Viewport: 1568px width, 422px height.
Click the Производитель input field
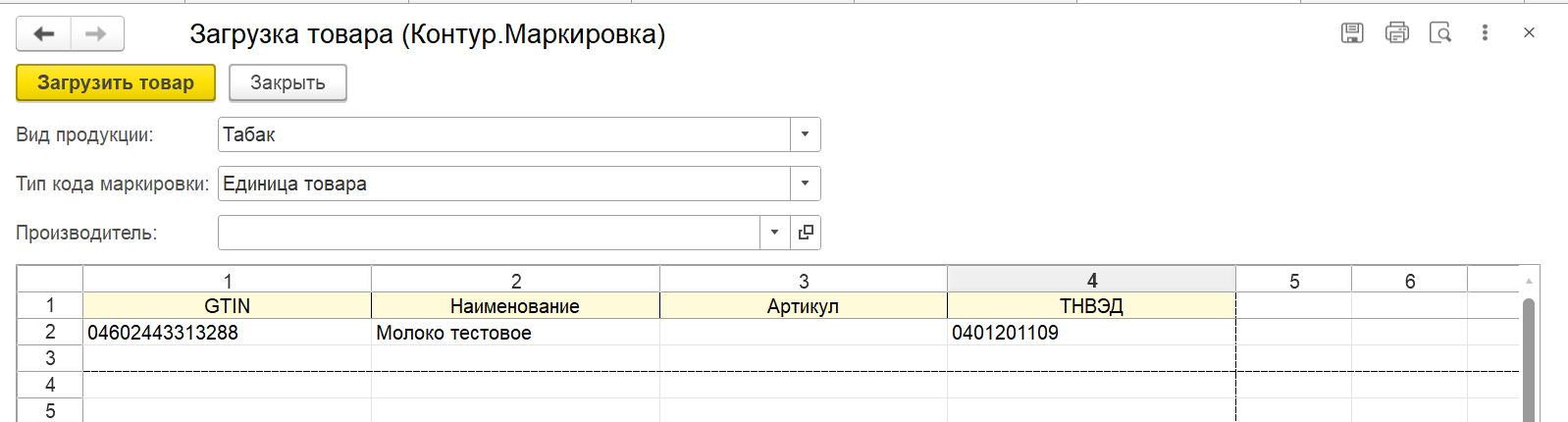click(489, 233)
